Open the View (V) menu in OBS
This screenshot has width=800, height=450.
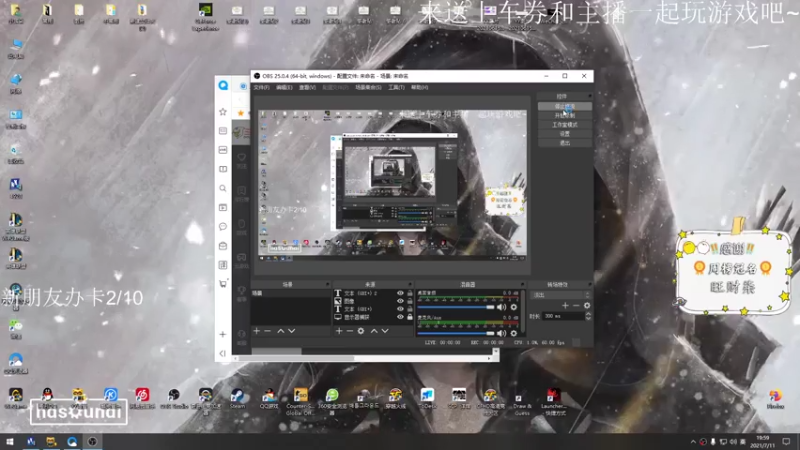click(x=307, y=88)
